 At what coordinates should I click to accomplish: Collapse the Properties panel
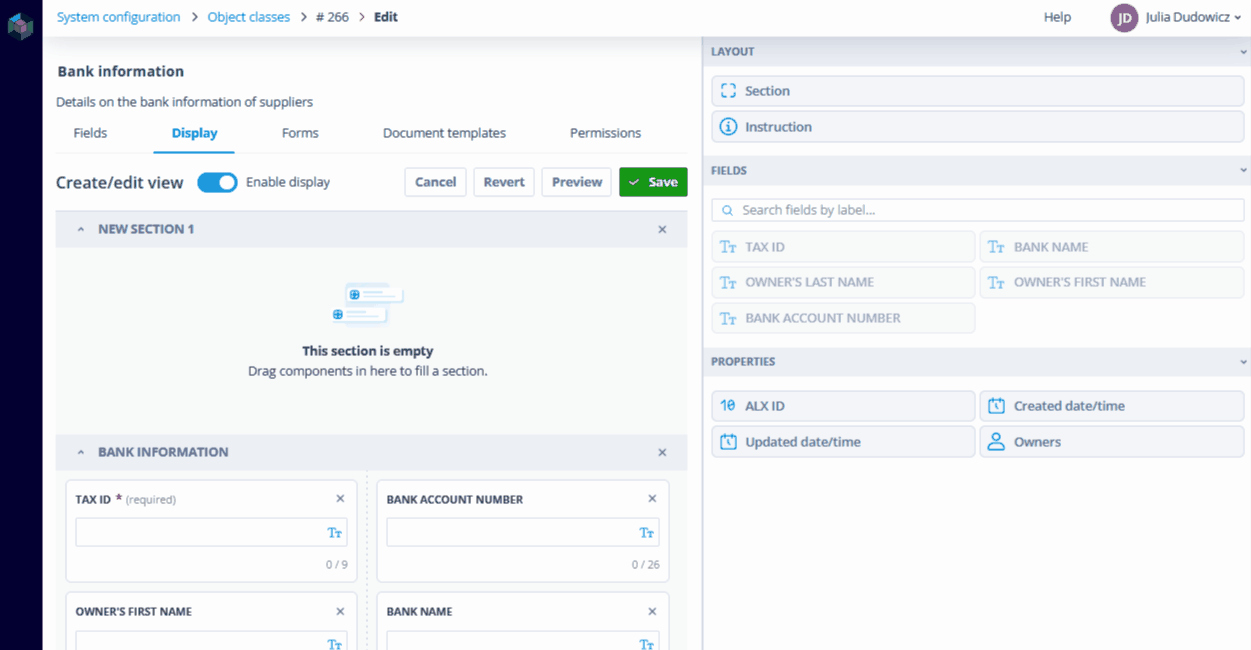click(x=1243, y=361)
